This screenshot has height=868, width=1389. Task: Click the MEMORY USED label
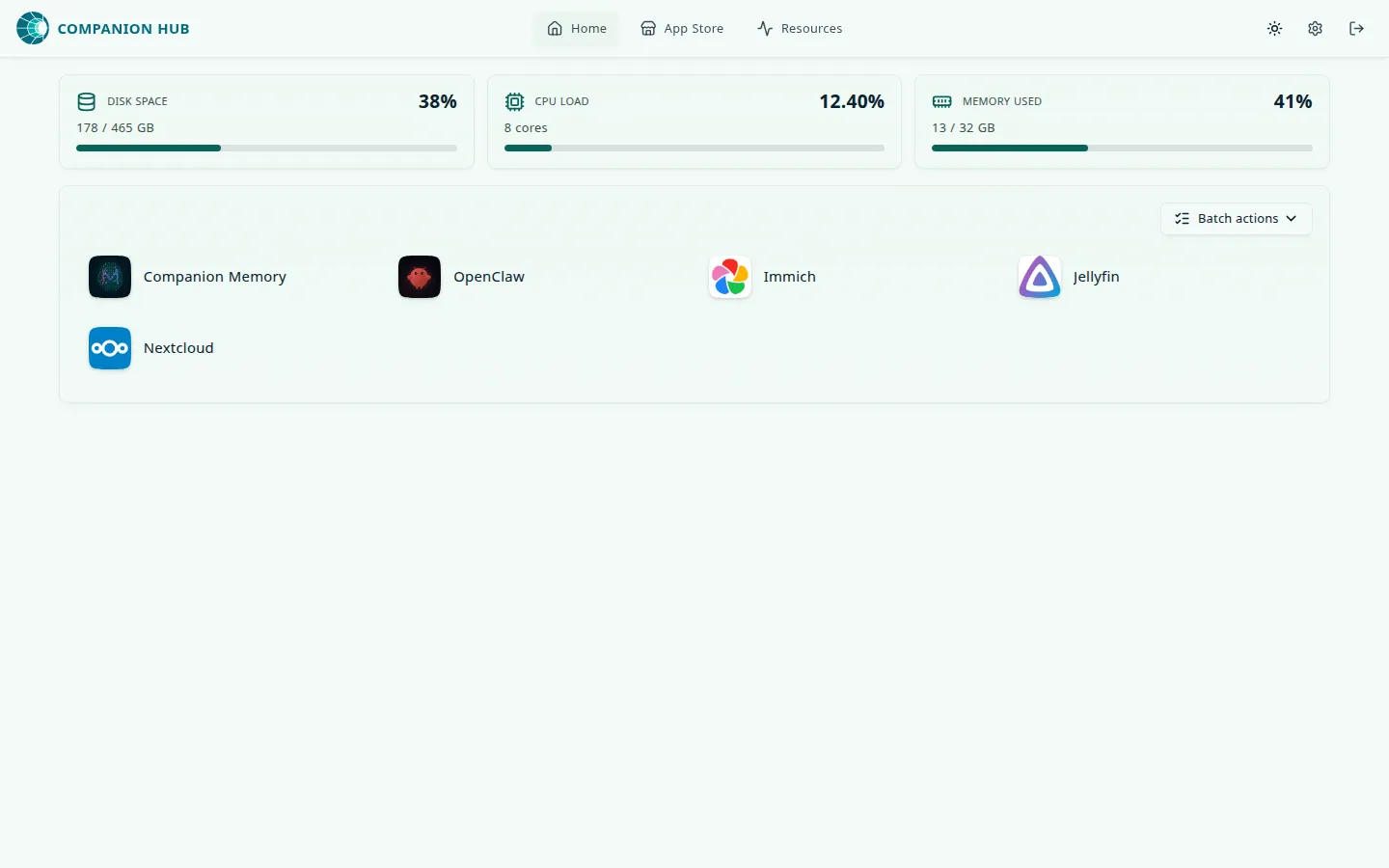click(1002, 101)
